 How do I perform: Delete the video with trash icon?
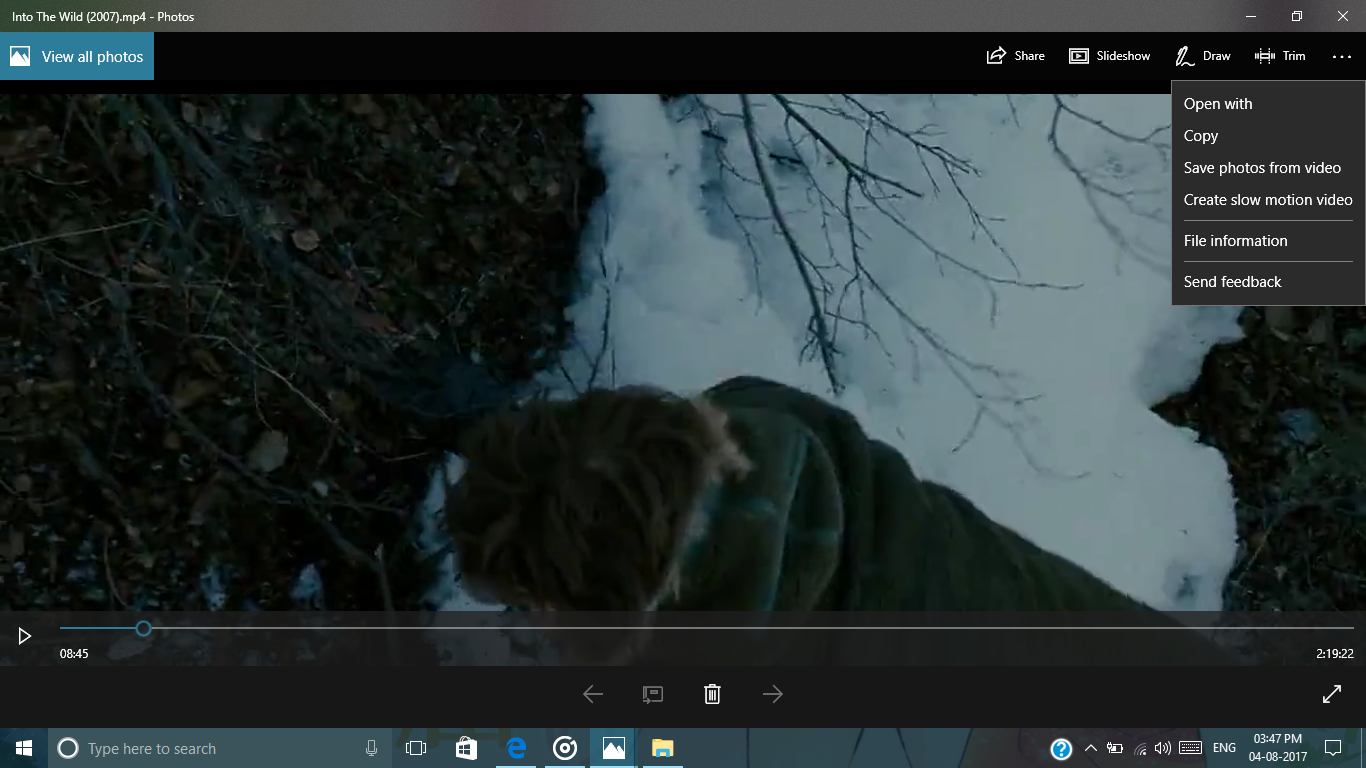click(x=712, y=694)
